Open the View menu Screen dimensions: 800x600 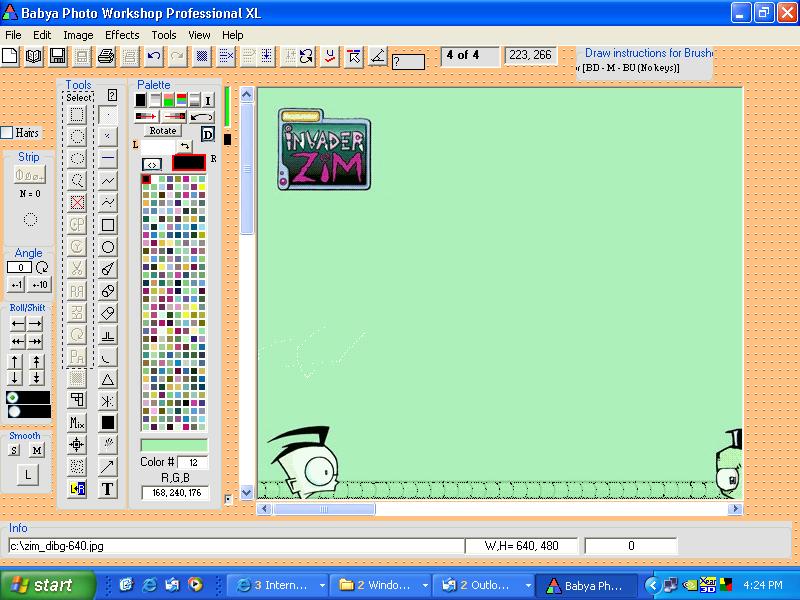click(199, 35)
